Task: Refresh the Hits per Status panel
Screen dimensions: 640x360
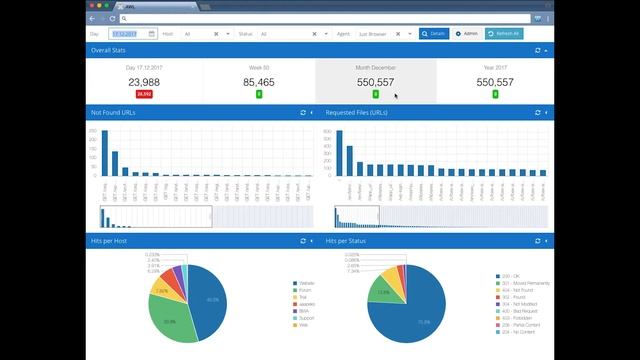Action: pyautogui.click(x=538, y=241)
